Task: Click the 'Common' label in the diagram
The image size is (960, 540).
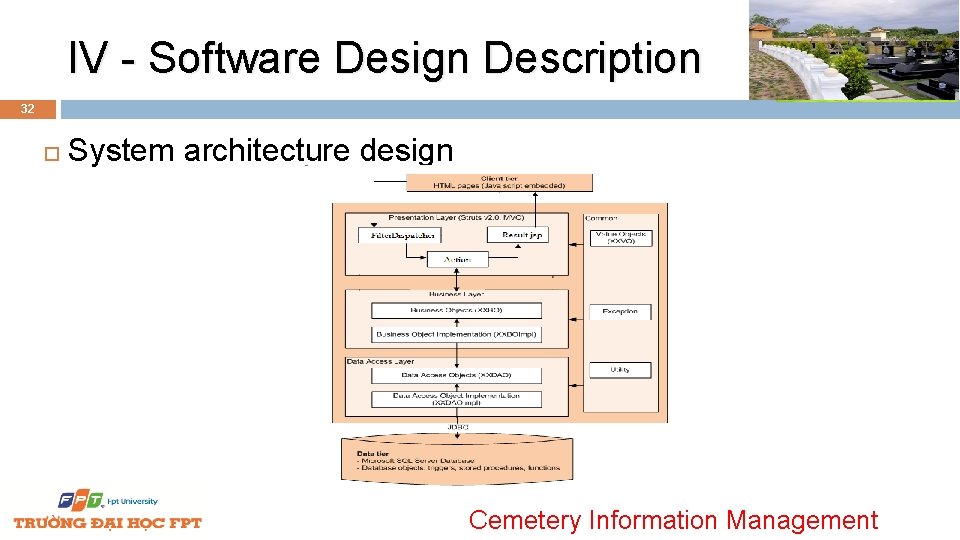Action: [601, 219]
